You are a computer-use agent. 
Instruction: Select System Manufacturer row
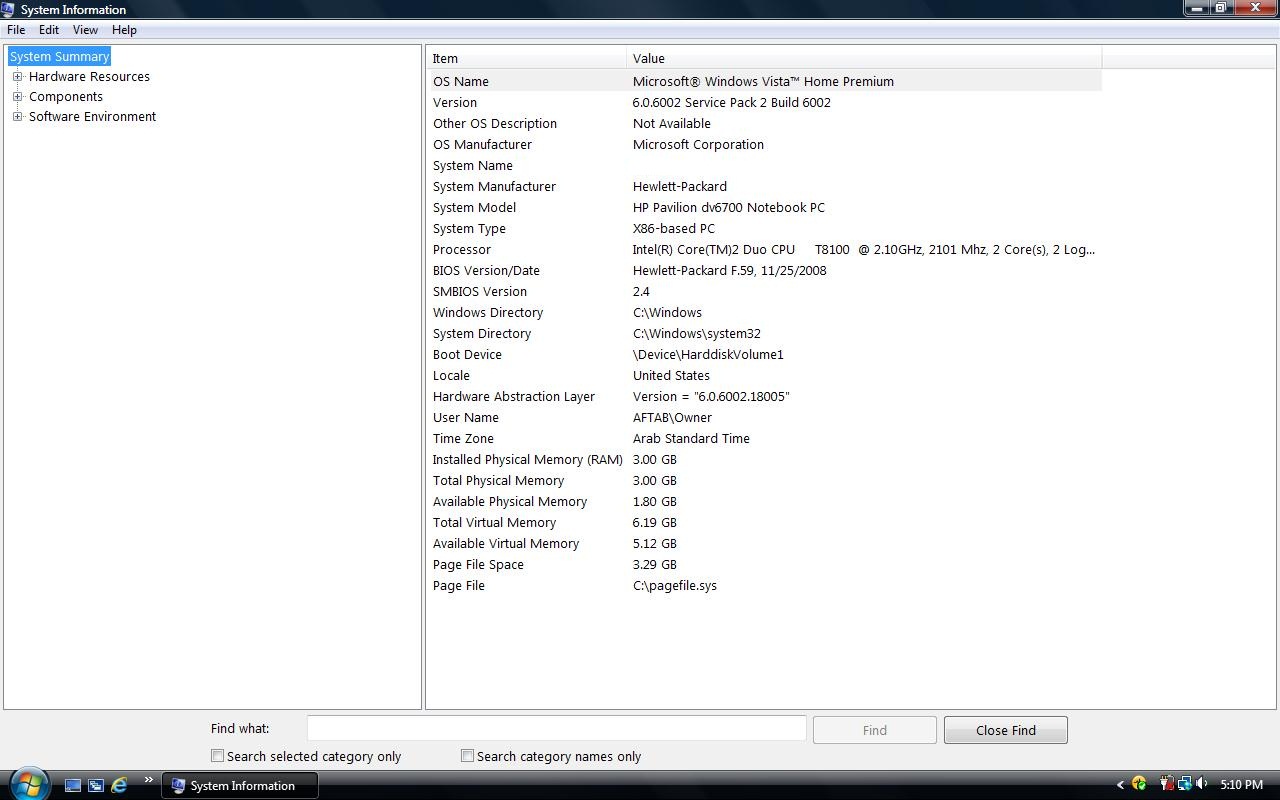(765, 186)
